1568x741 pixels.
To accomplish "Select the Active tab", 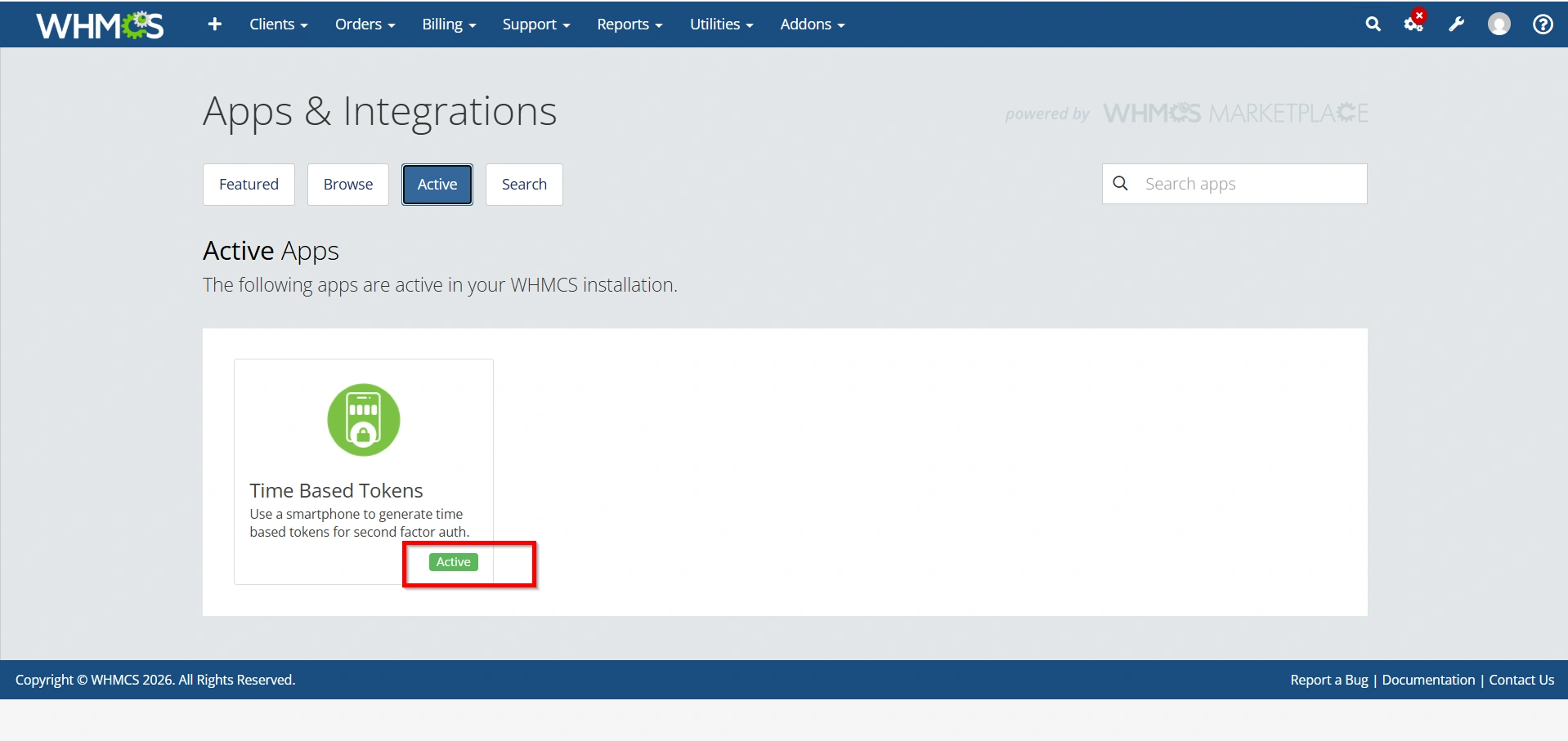I will 437,185.
